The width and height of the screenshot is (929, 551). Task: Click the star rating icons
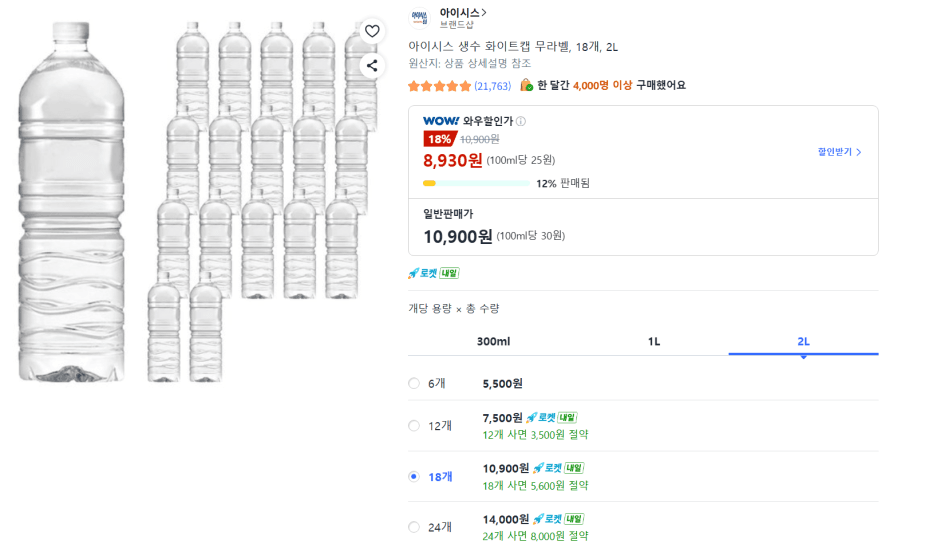(x=439, y=87)
